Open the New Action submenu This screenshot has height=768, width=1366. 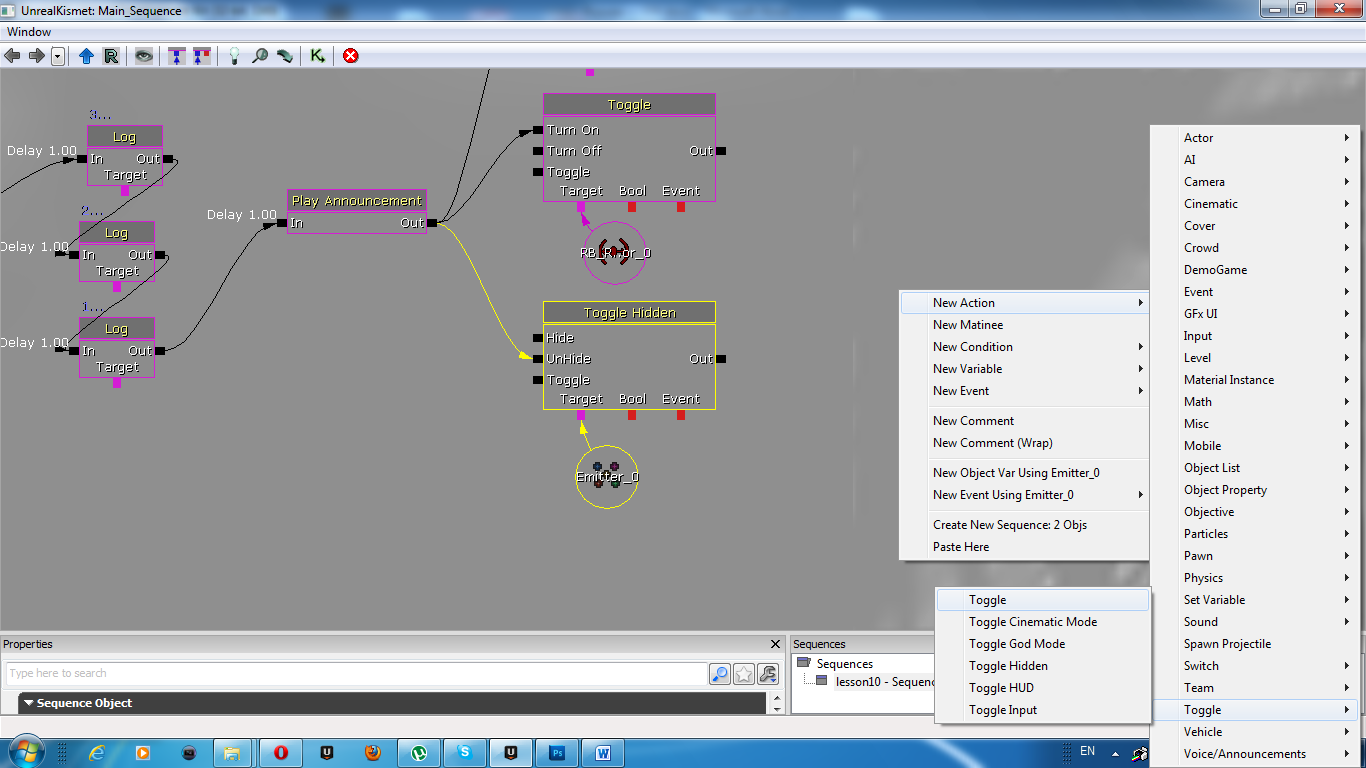(1025, 303)
